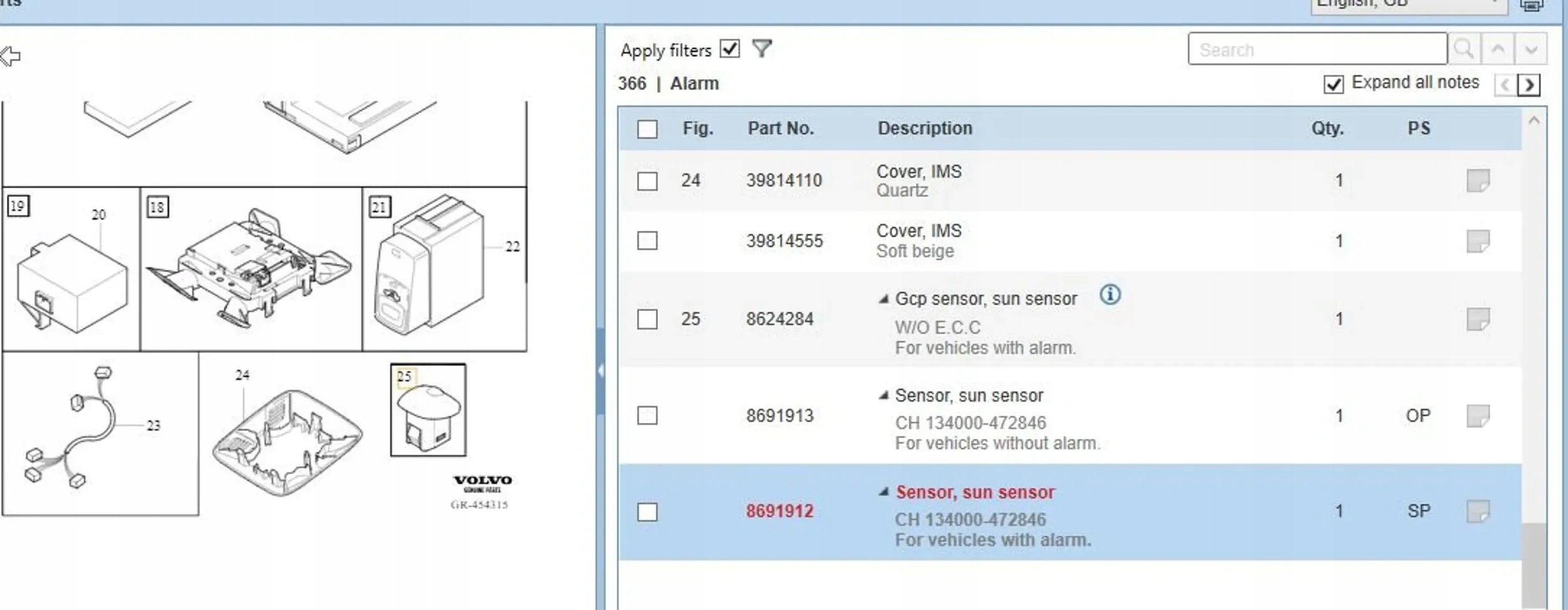Click the Description column header
1568x610 pixels.
(924, 129)
